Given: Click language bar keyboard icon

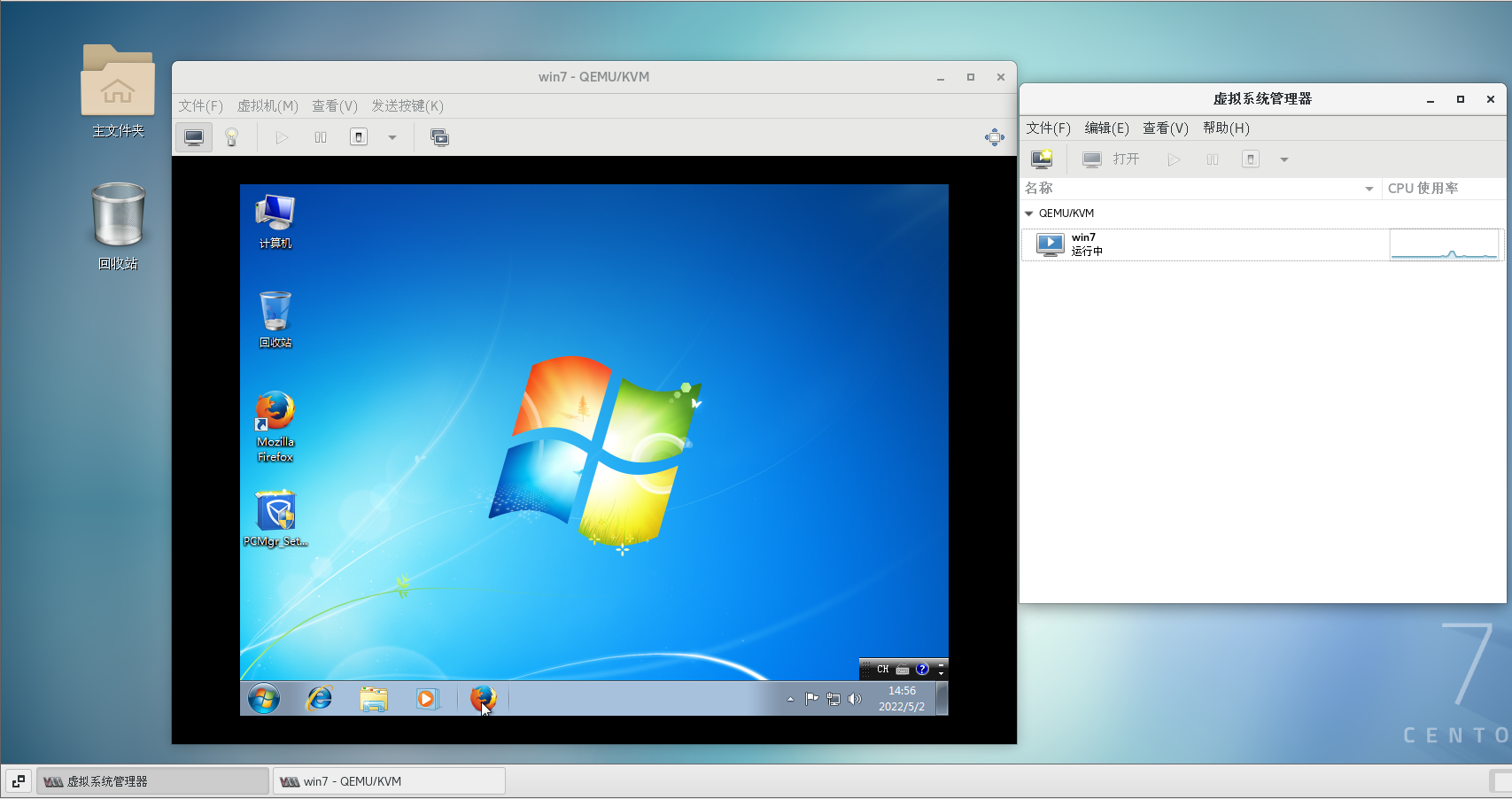Looking at the screenshot, I should pyautogui.click(x=903, y=670).
